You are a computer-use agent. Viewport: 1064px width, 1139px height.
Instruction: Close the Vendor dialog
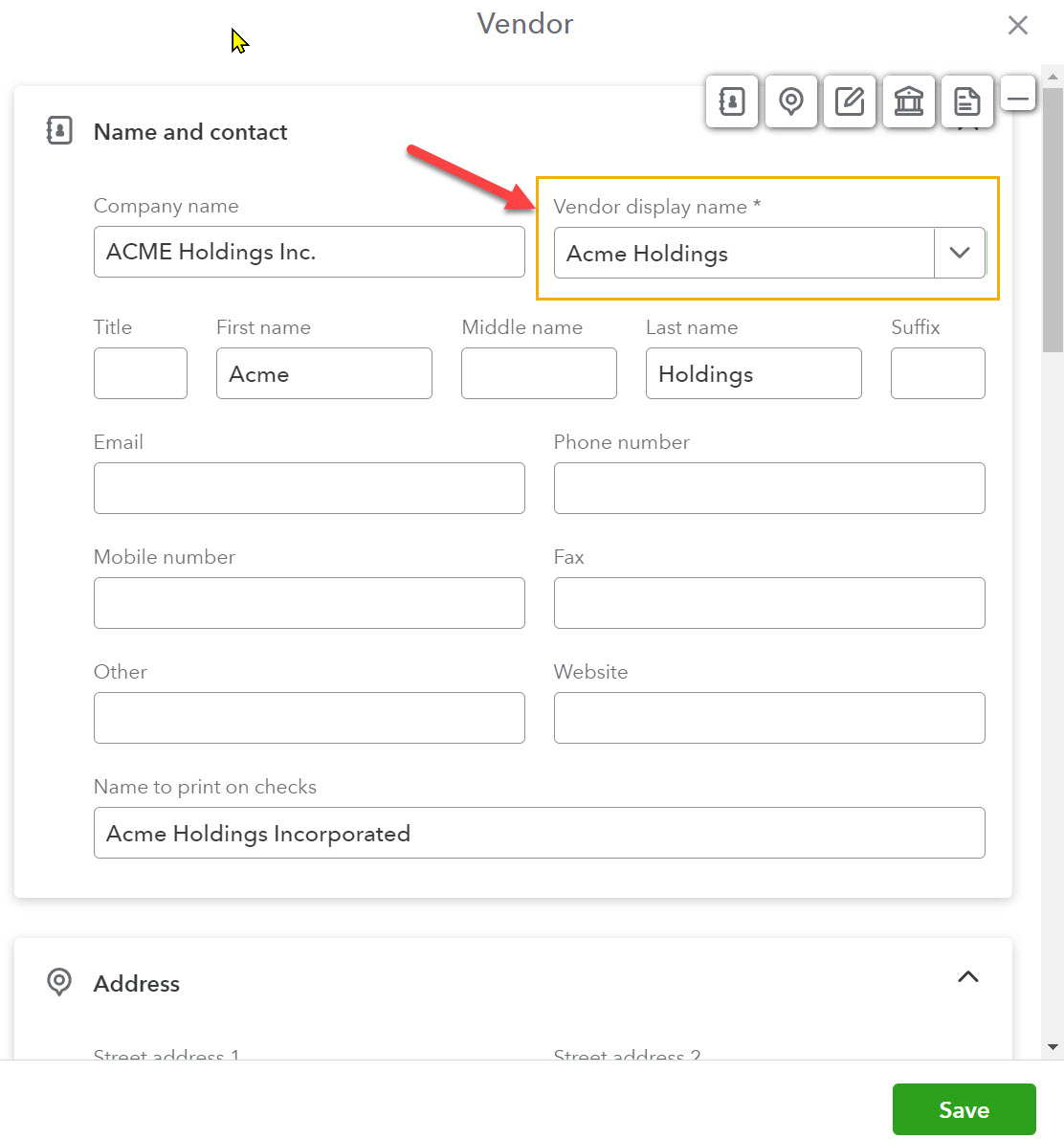pyautogui.click(x=1017, y=25)
